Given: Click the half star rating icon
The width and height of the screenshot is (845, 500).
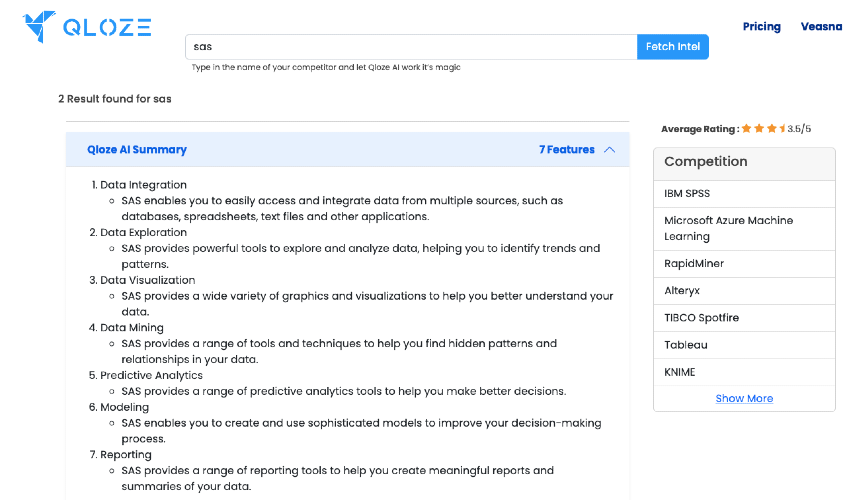Looking at the screenshot, I should click(782, 128).
